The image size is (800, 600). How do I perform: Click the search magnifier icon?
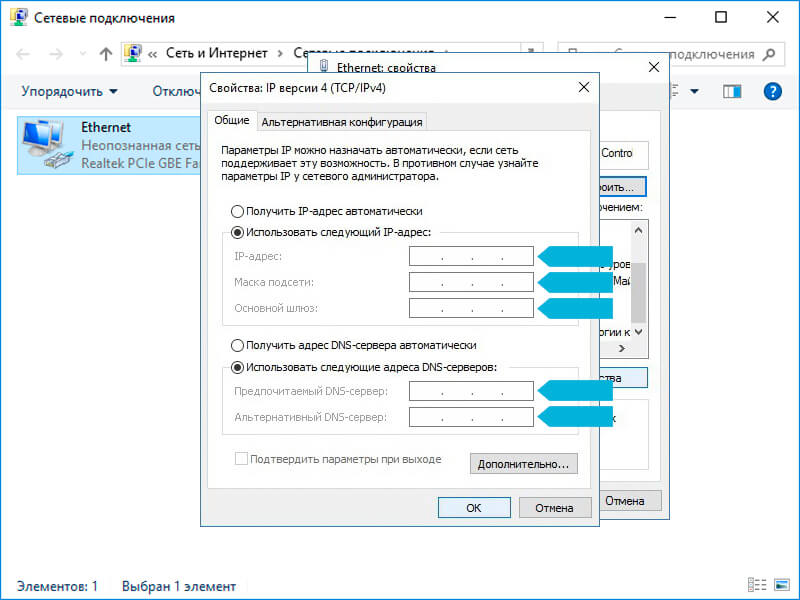[769, 54]
